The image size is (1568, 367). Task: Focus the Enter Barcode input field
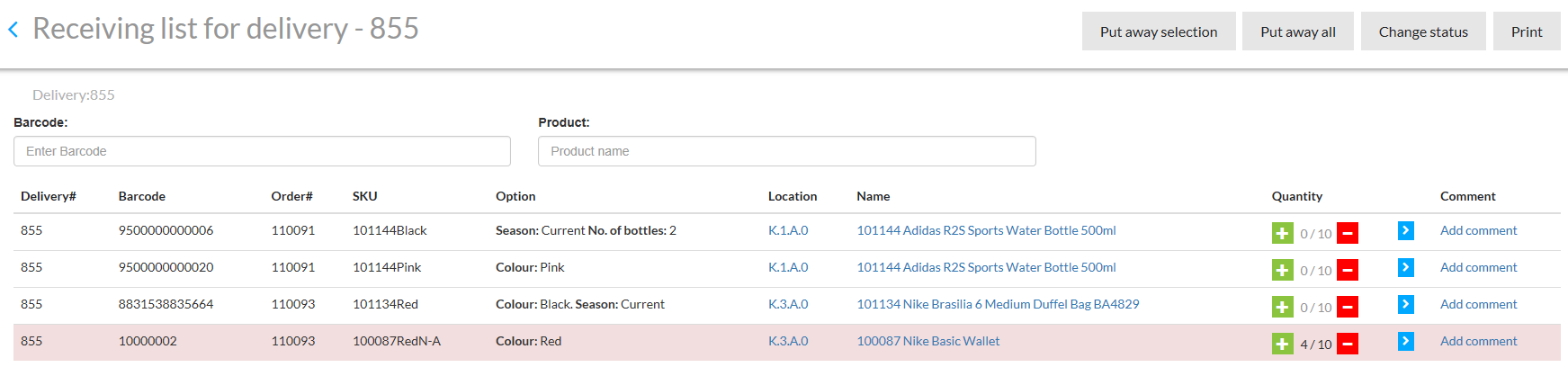pos(262,151)
